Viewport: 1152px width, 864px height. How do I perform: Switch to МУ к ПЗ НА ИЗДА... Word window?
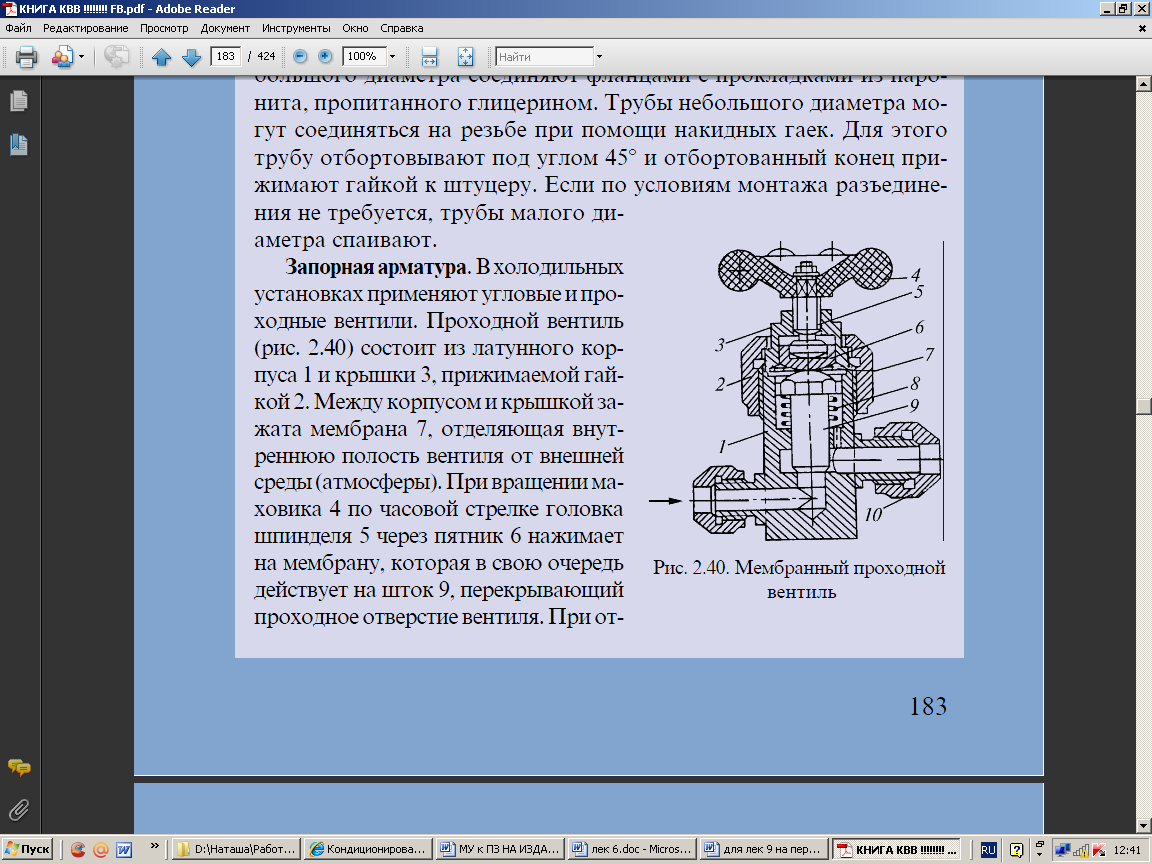click(500, 849)
